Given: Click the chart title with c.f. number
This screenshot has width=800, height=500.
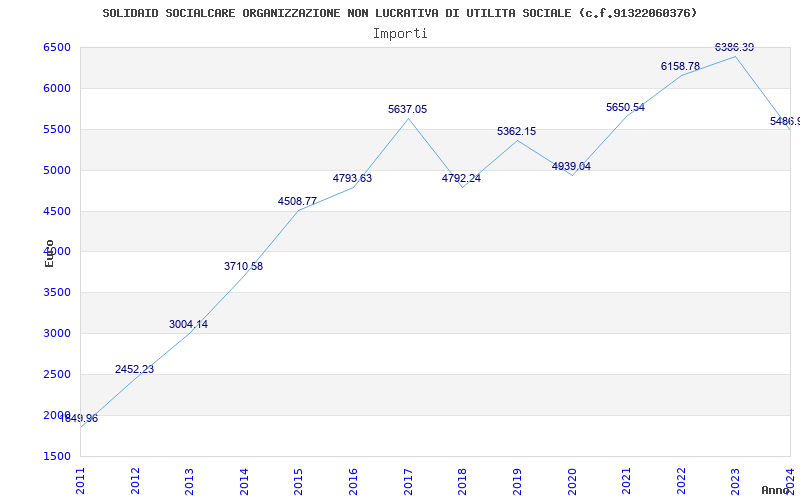Looking at the screenshot, I should 399,13.
